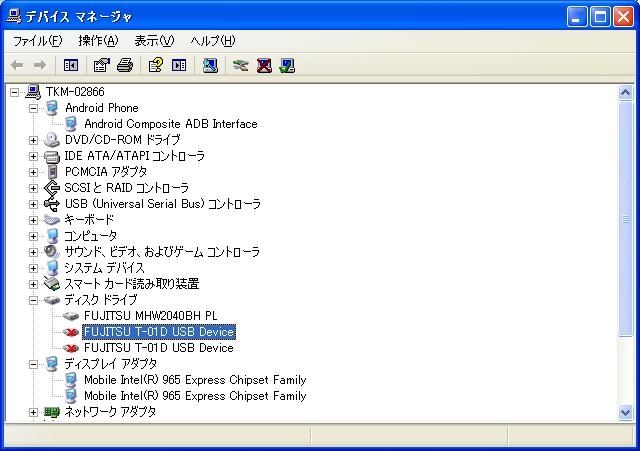This screenshot has height=451, width=640.
Task: Click the vertical scrollbar thumb
Action: click(625, 219)
